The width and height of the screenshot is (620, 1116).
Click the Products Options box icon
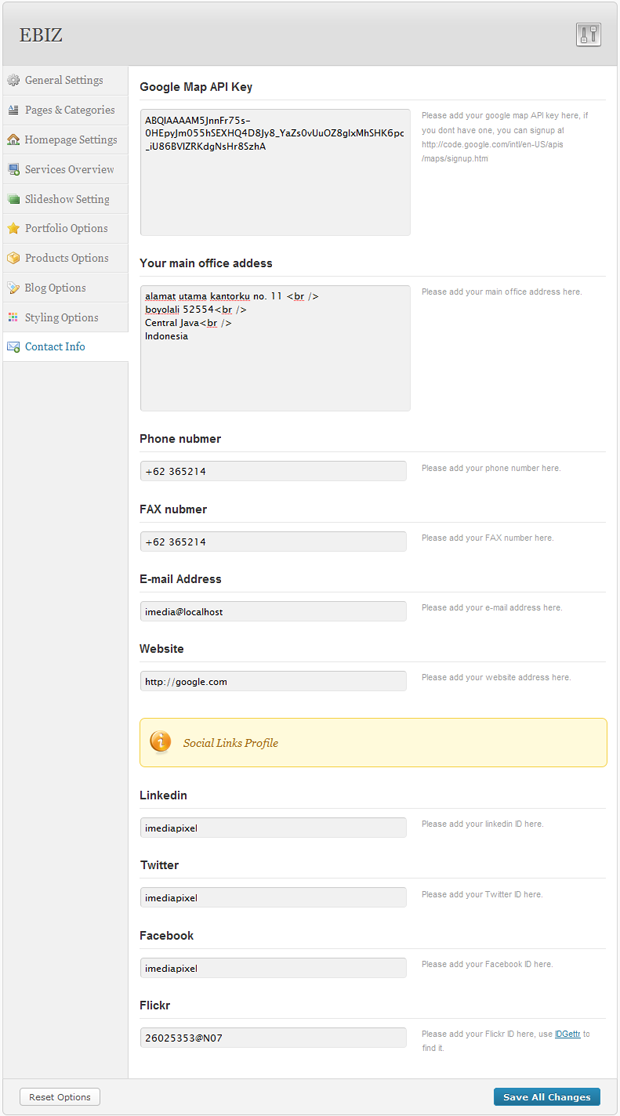[14, 258]
